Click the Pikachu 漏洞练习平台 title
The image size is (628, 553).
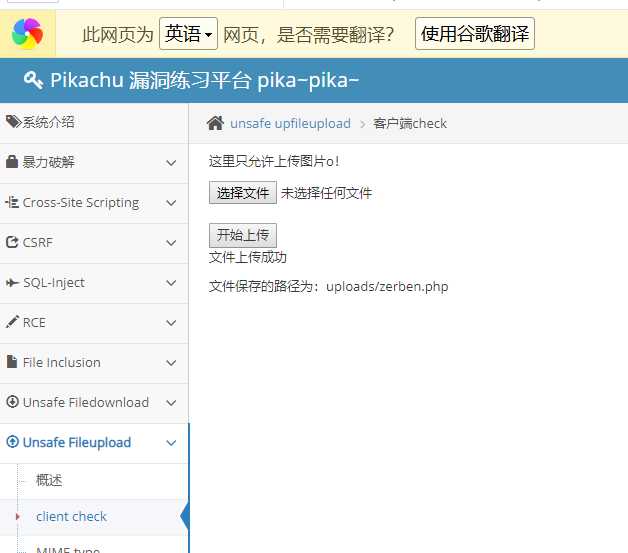click(205, 80)
